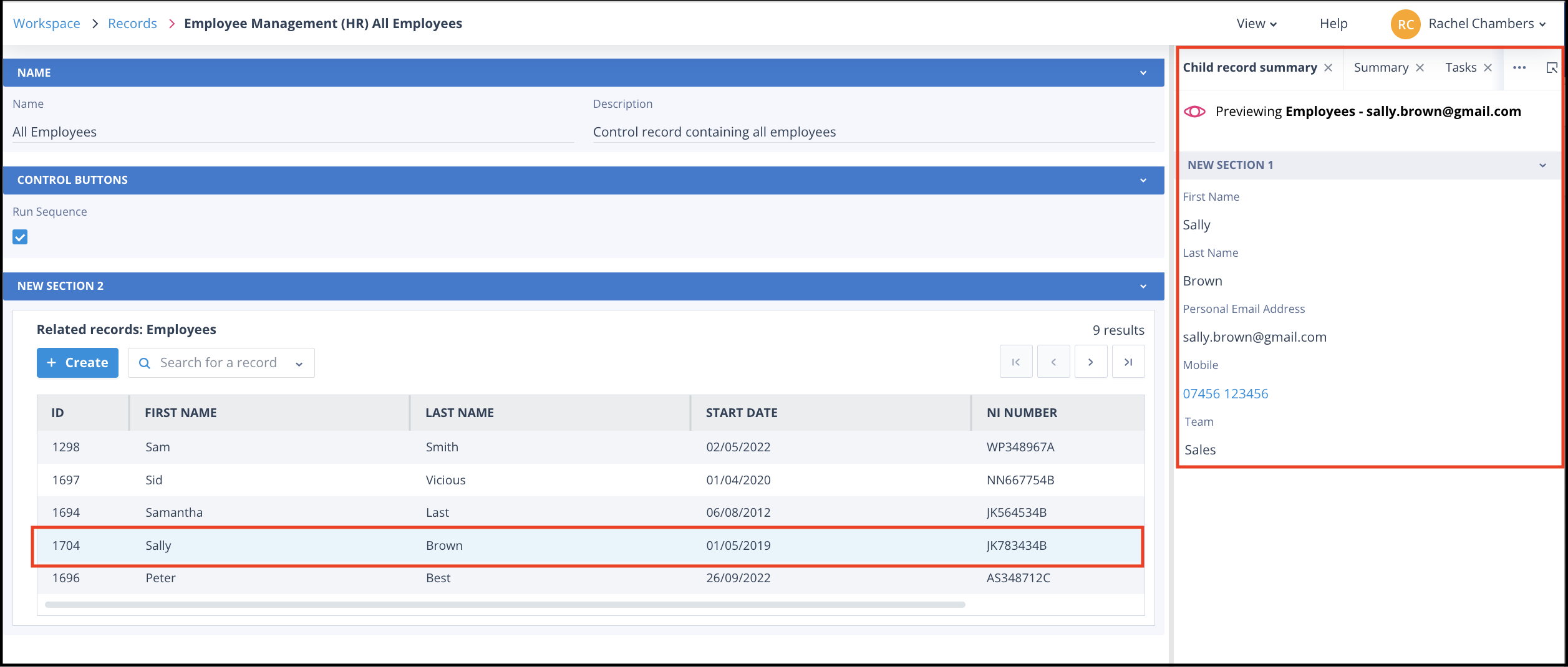Click start date 01/04/2020

pyautogui.click(x=738, y=480)
